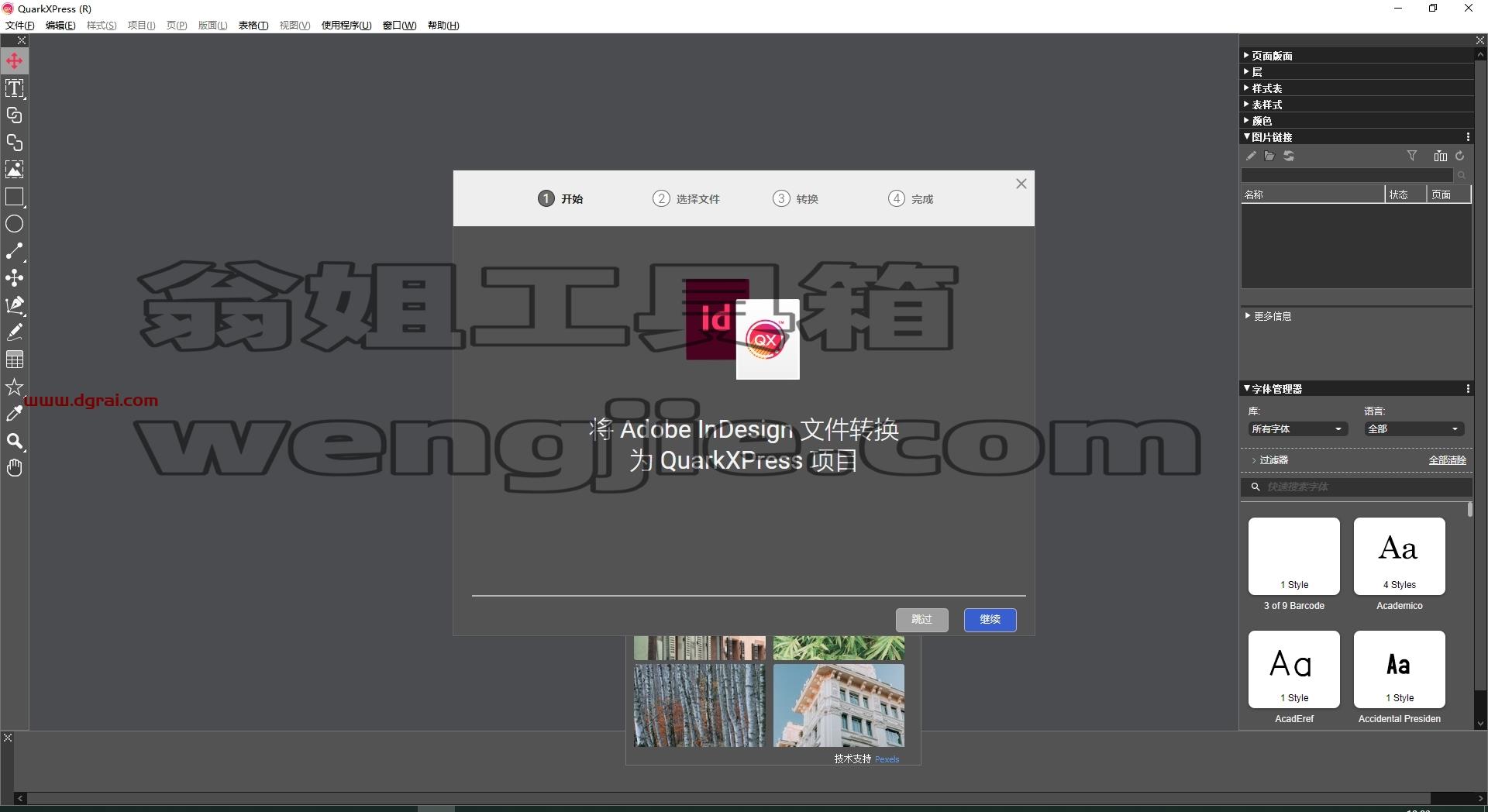Image resolution: width=1488 pixels, height=812 pixels.
Task: Close the bottom measurements palette
Action: click(8, 738)
